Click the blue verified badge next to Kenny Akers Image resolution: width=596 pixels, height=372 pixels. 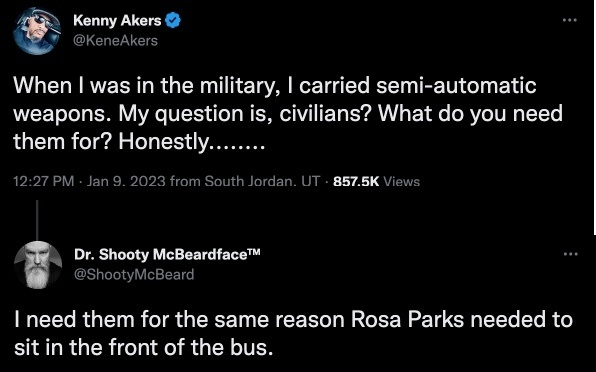pyautogui.click(x=173, y=20)
